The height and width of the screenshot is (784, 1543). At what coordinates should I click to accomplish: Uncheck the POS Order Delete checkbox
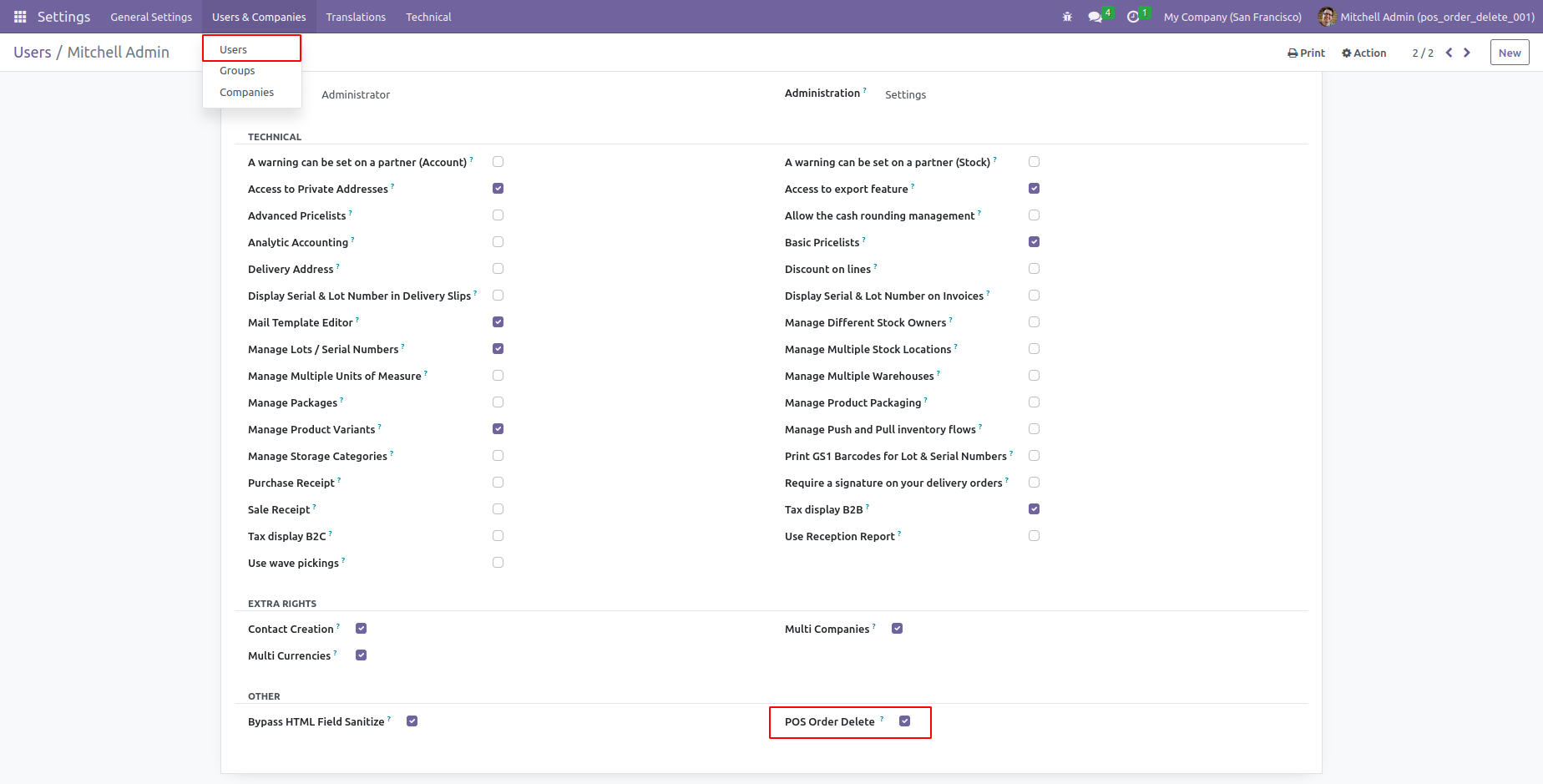(x=904, y=721)
